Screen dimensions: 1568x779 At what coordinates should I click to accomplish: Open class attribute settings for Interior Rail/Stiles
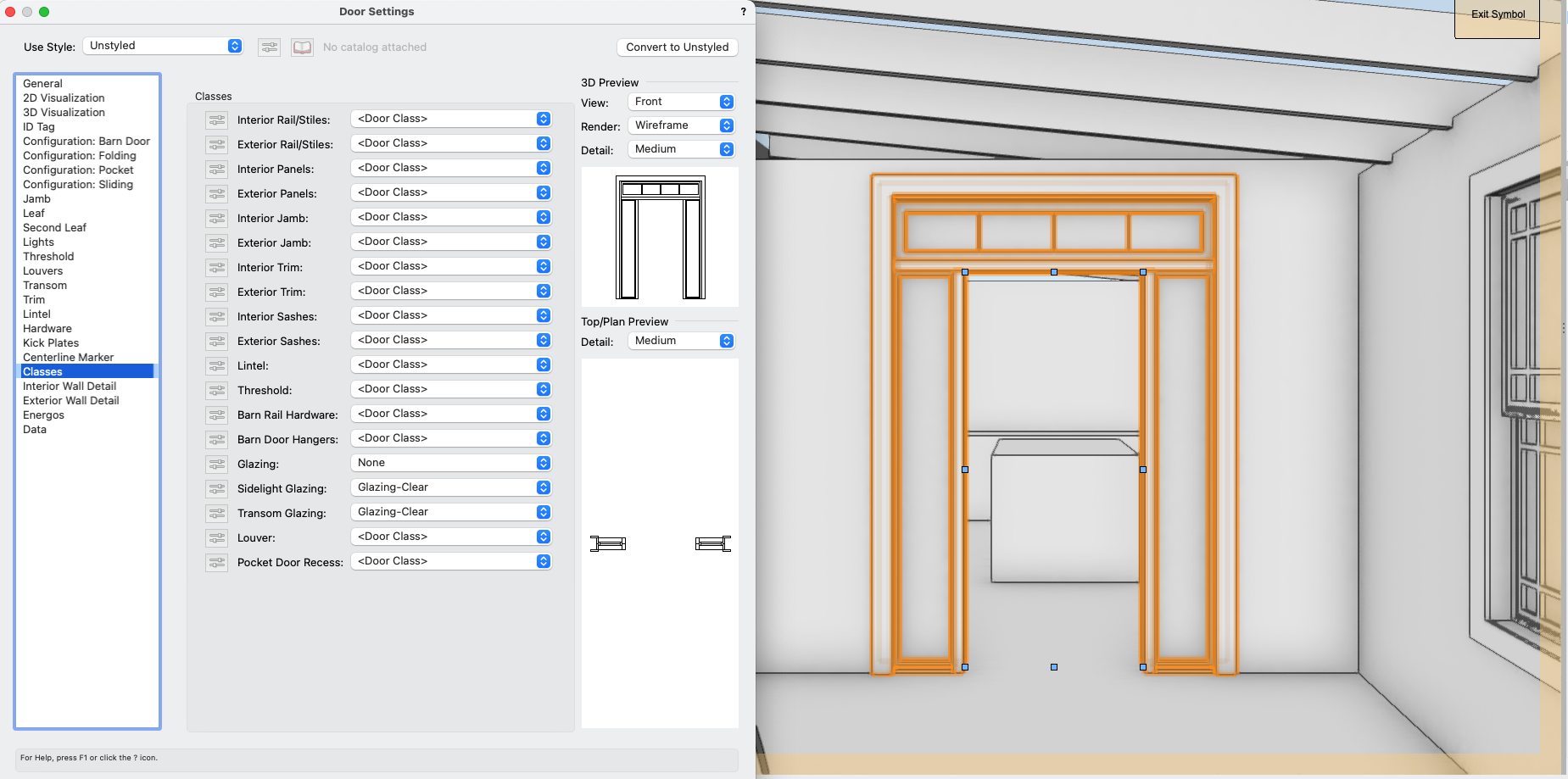click(216, 120)
